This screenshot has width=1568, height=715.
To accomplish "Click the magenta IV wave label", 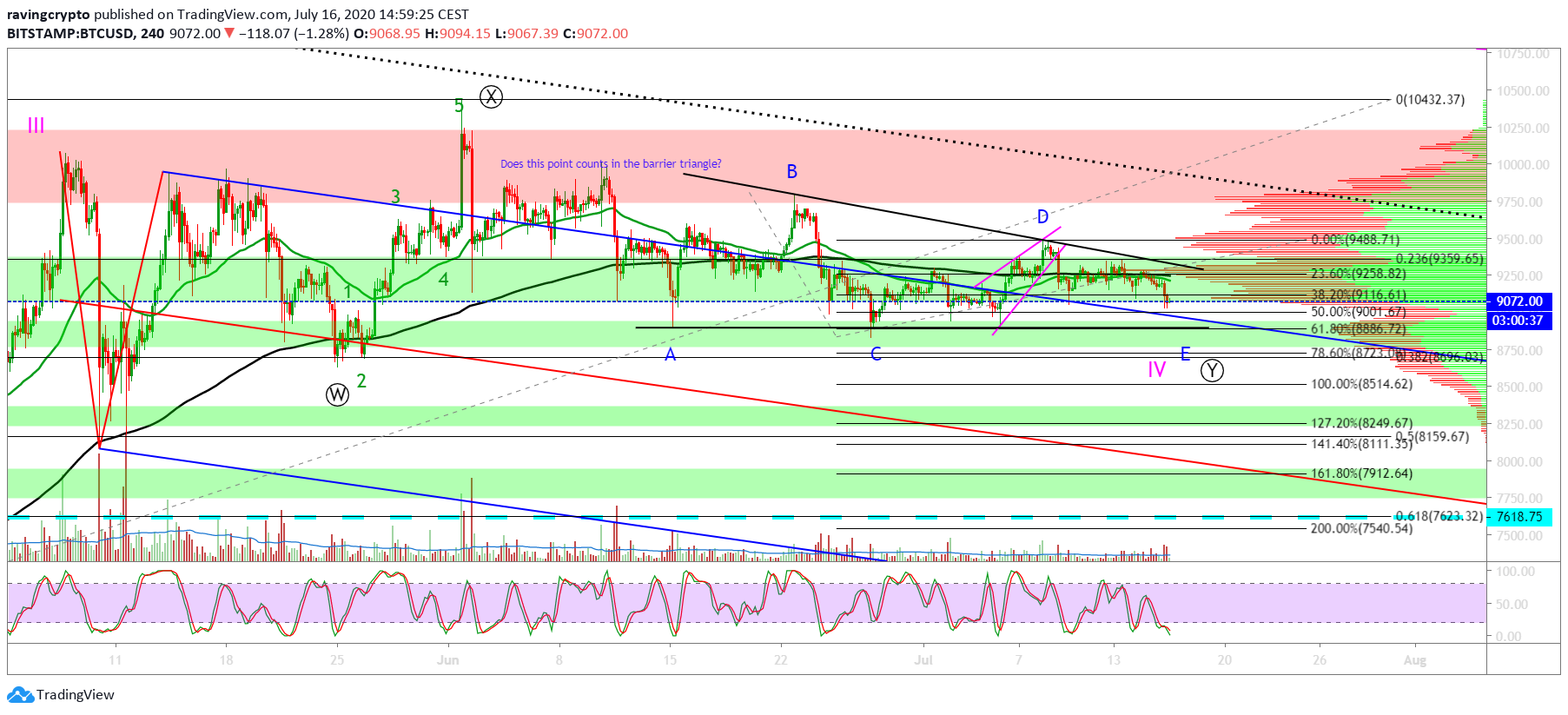I will click(1157, 370).
